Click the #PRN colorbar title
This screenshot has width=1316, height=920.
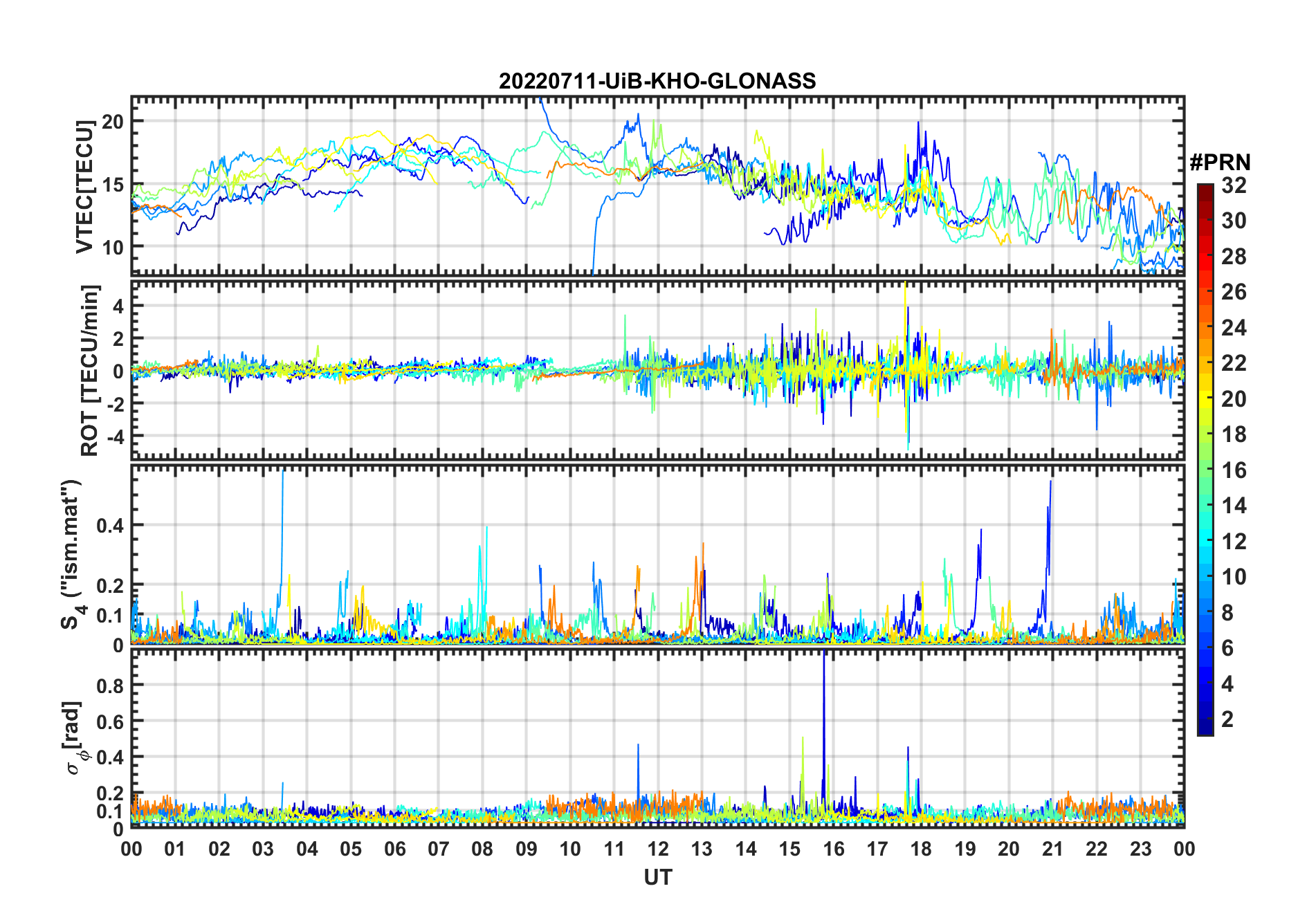pos(1220,162)
